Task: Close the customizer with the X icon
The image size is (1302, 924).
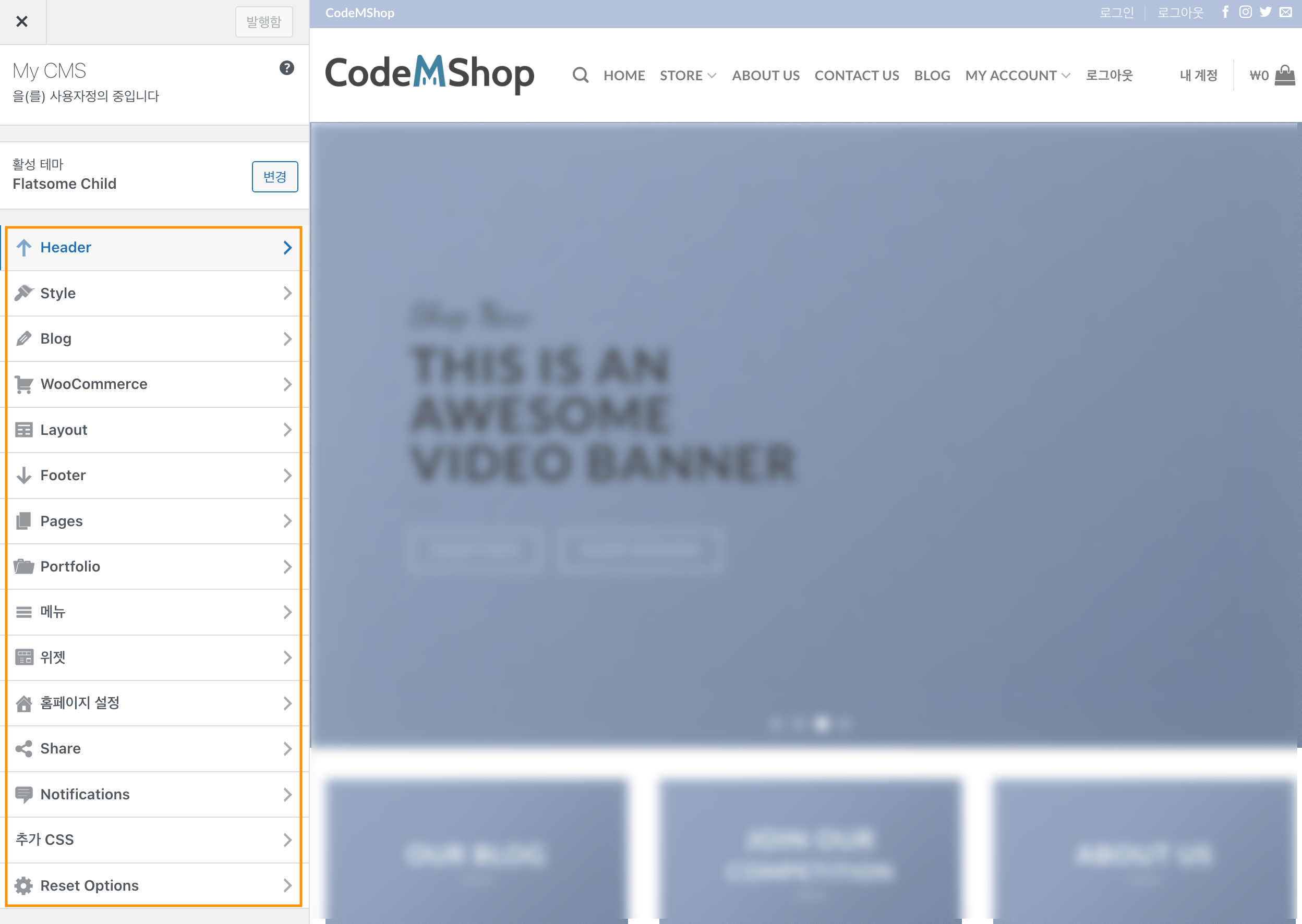Action: [22, 21]
